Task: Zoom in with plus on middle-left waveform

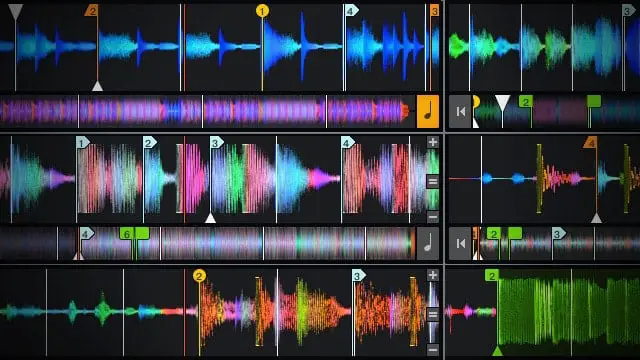Action: 433,142
